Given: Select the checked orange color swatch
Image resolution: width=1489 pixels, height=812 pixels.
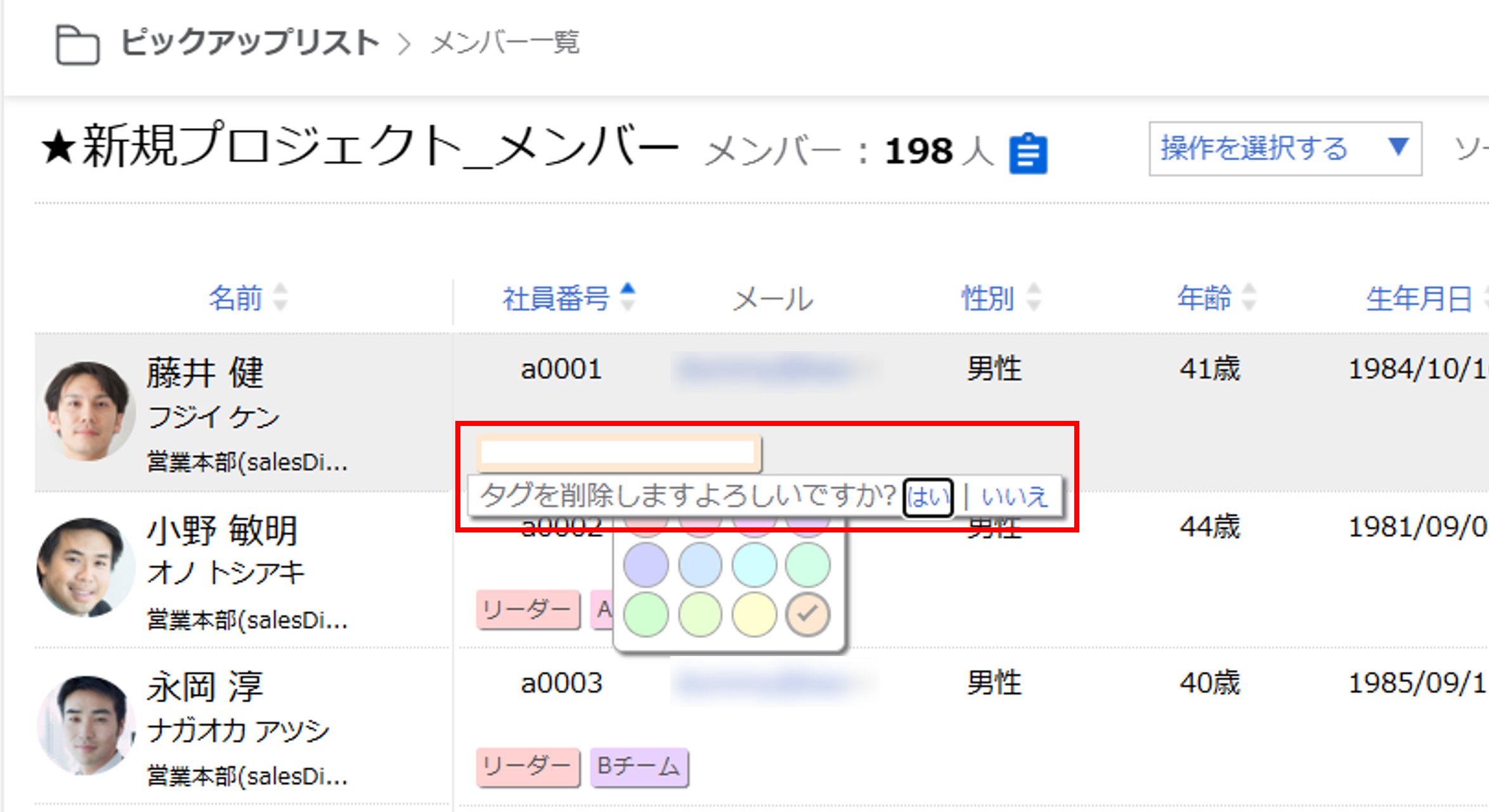Looking at the screenshot, I should click(x=807, y=614).
